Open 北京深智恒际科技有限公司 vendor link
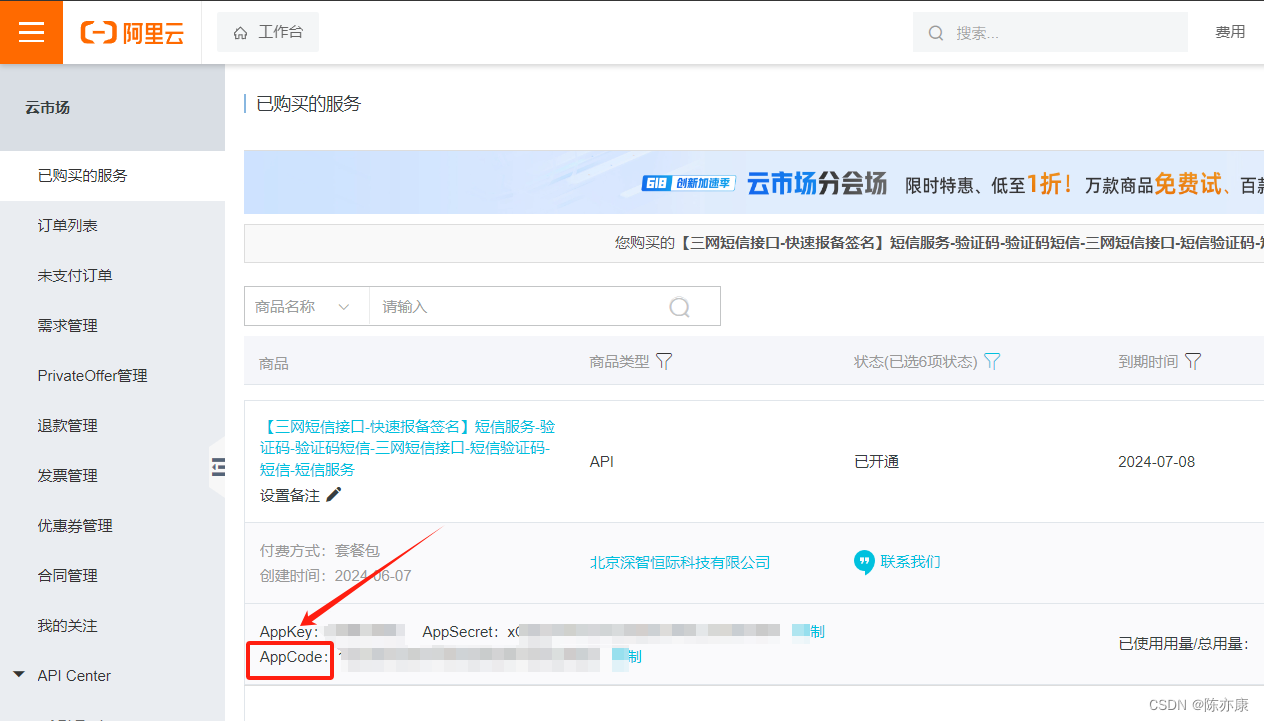Viewport: 1264px width, 721px height. (680, 563)
